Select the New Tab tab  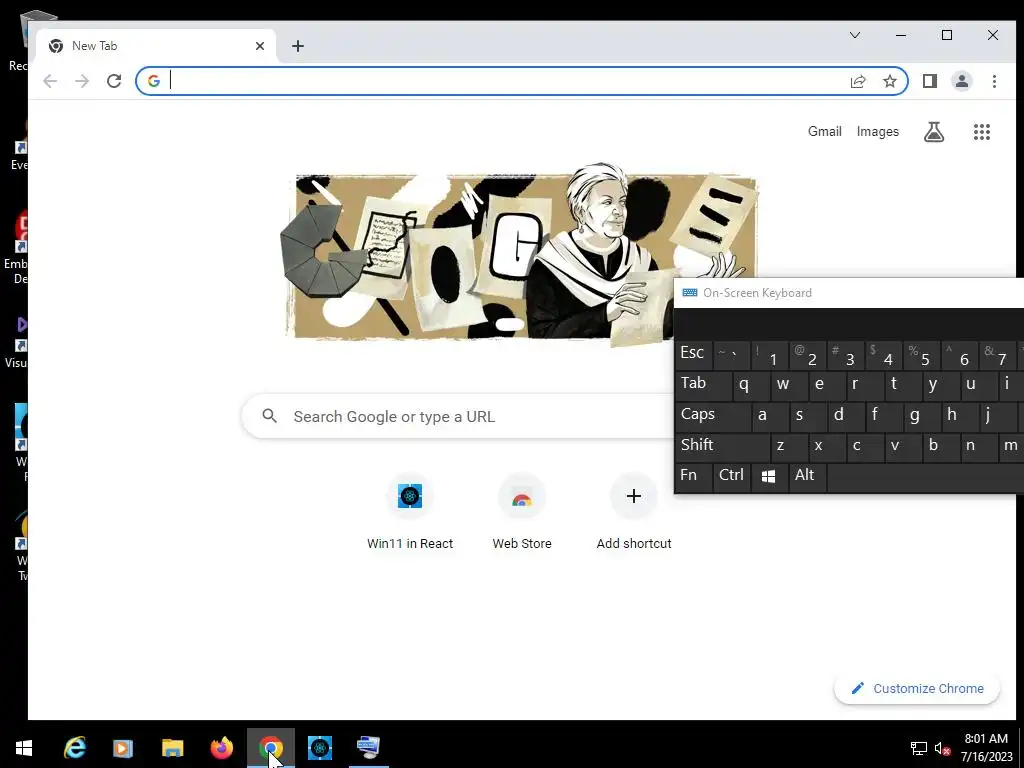157,46
